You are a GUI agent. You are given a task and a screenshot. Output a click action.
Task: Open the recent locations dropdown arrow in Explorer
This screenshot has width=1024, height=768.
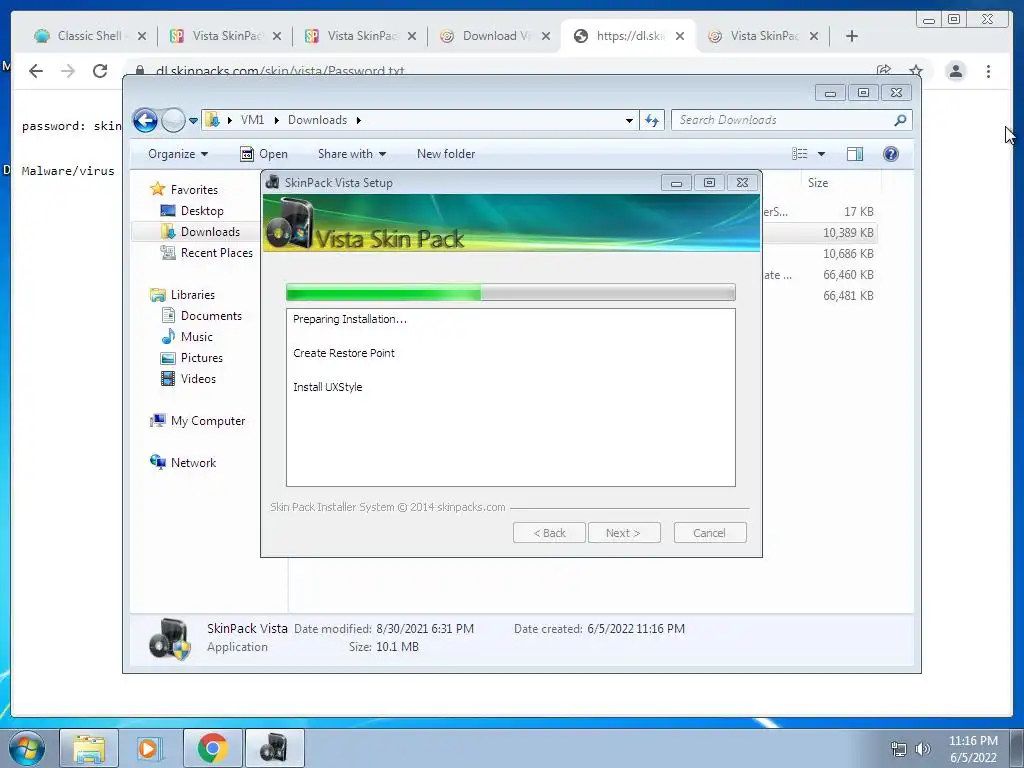pyautogui.click(x=193, y=121)
